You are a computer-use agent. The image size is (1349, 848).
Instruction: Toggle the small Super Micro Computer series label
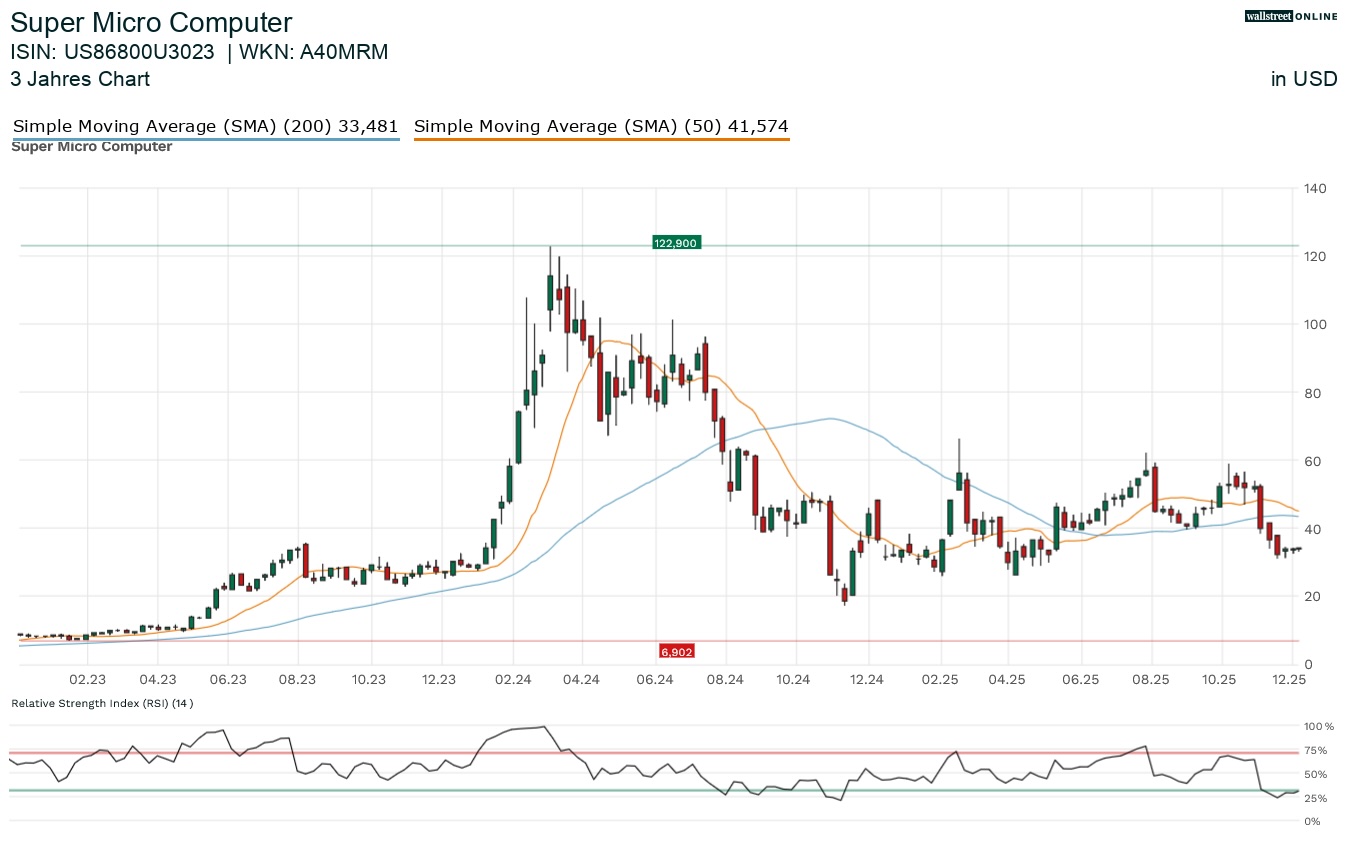(91, 147)
